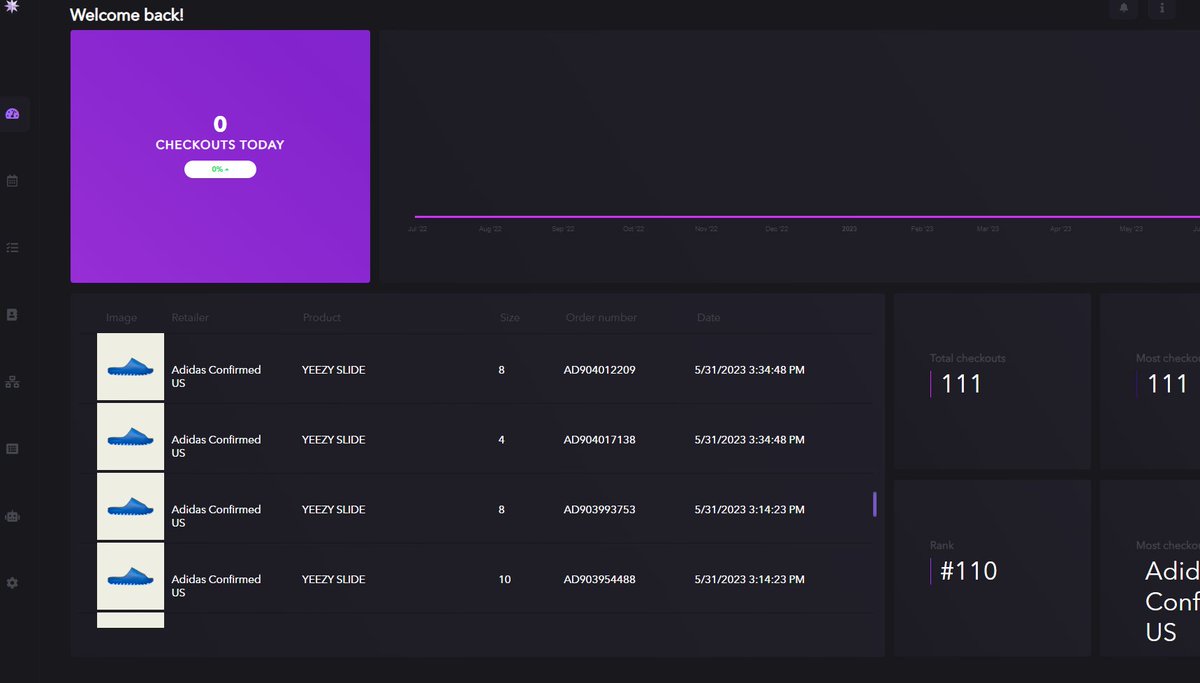Click the Total checkouts label

click(968, 358)
